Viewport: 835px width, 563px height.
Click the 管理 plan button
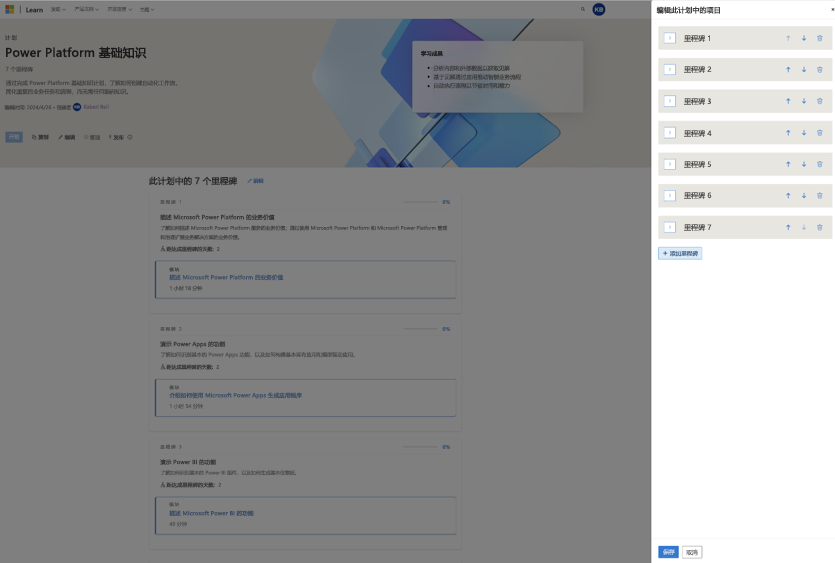coord(92,137)
